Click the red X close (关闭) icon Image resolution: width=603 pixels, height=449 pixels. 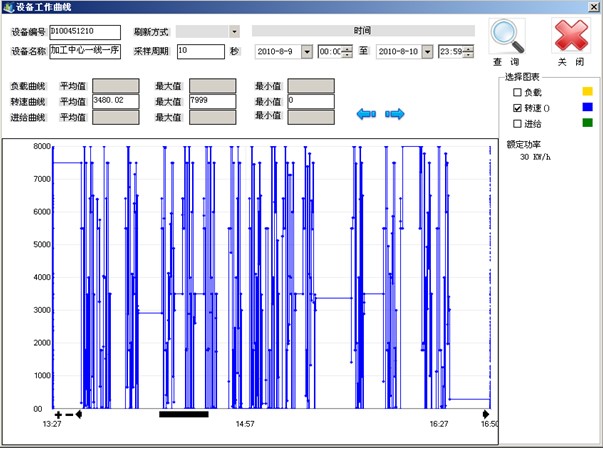point(571,36)
